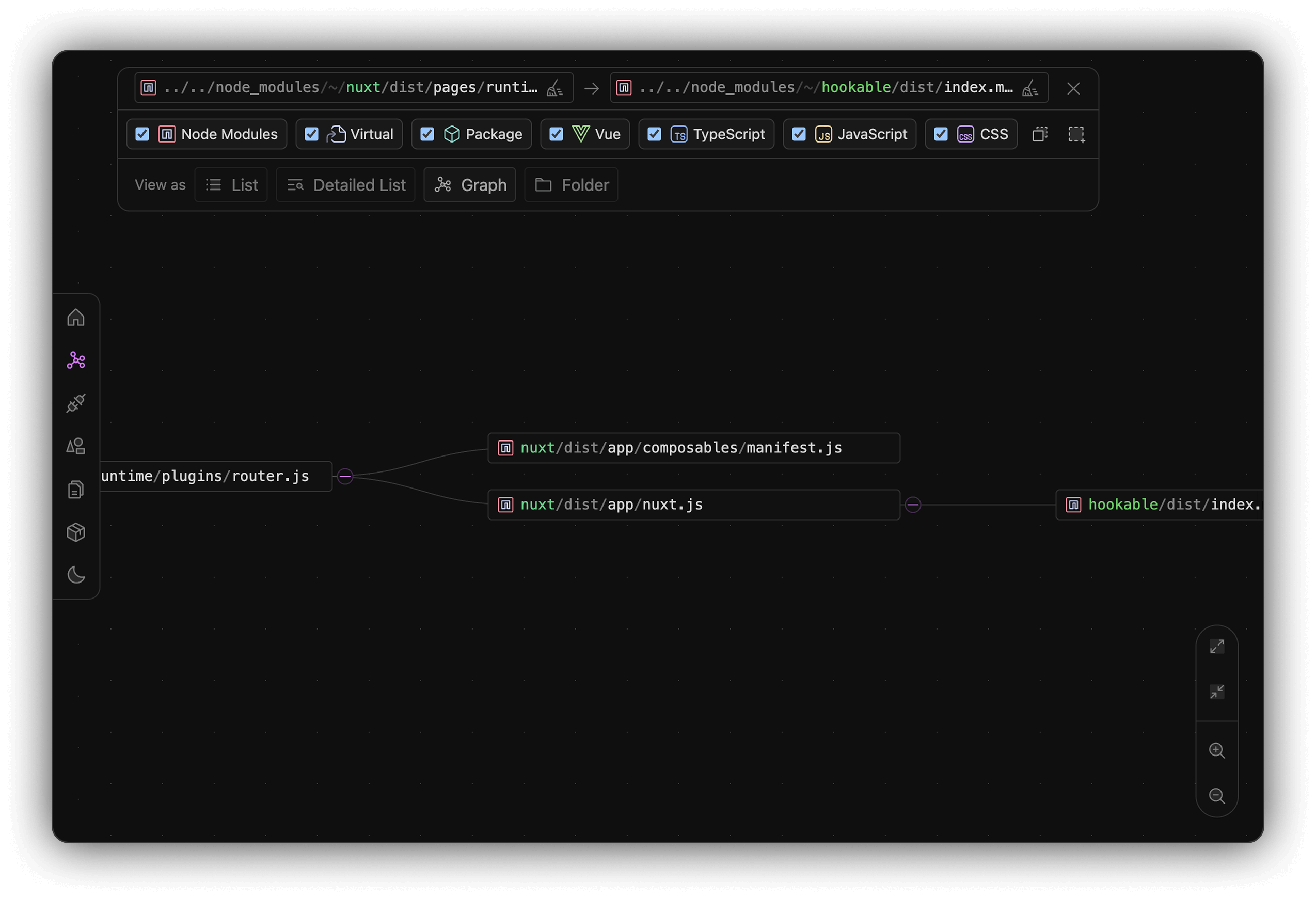Open the plugins panel (plug icon)
Image resolution: width=1316 pixels, height=897 pixels.
[x=76, y=403]
